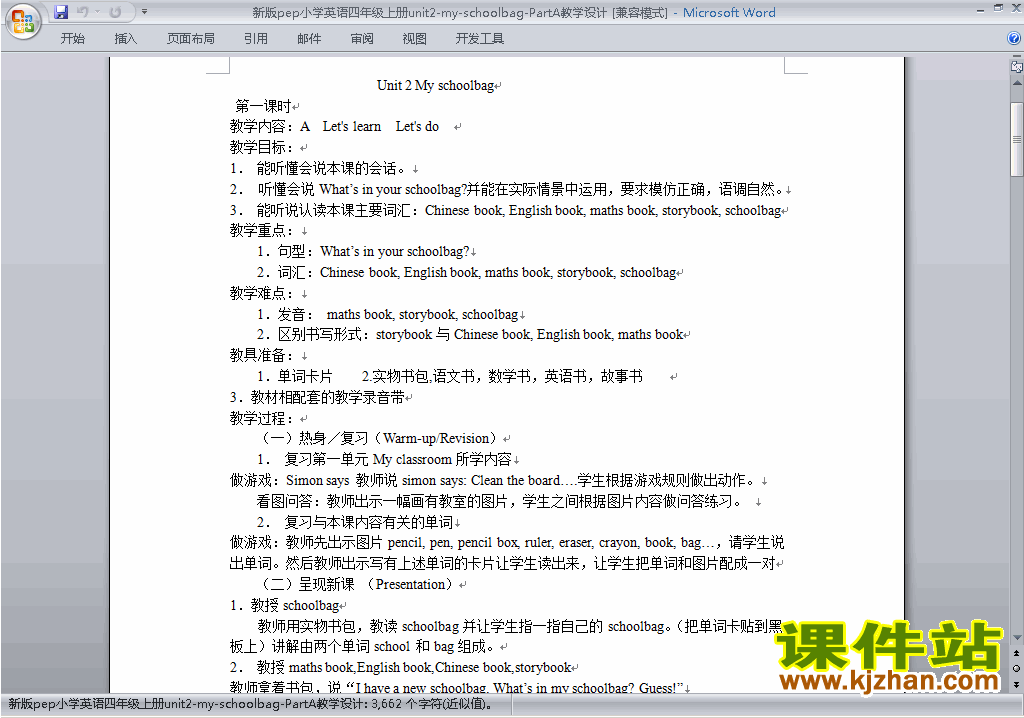Screen dimensions: 1024x718
Task: Jump to the previous page with double up arrows
Action: point(1016,653)
